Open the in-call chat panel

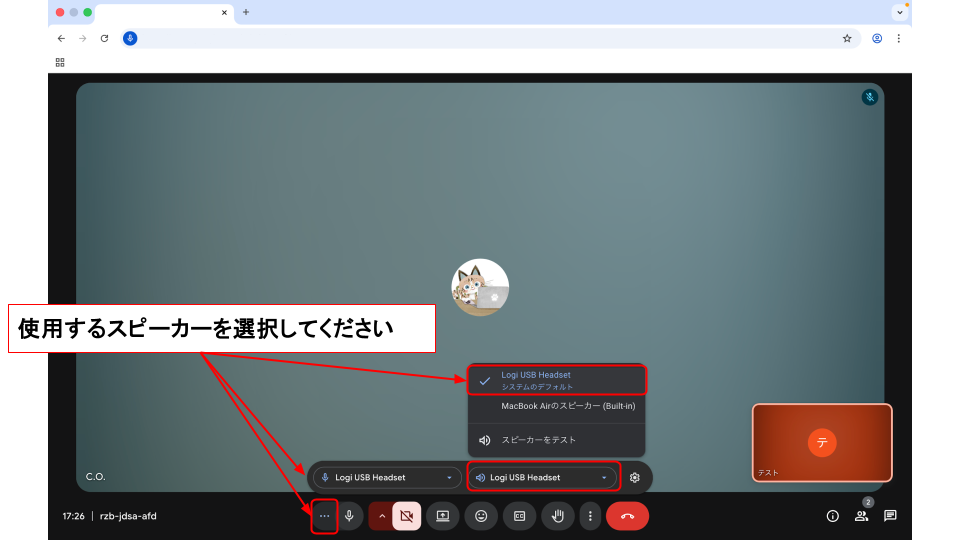coord(890,516)
